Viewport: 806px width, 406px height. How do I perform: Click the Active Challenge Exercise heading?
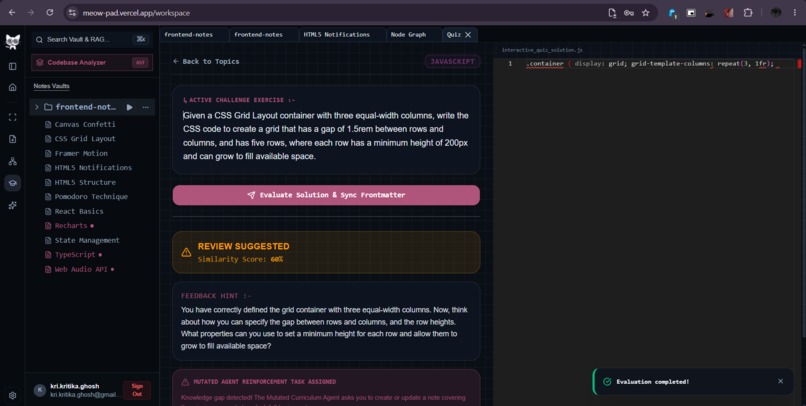point(239,100)
